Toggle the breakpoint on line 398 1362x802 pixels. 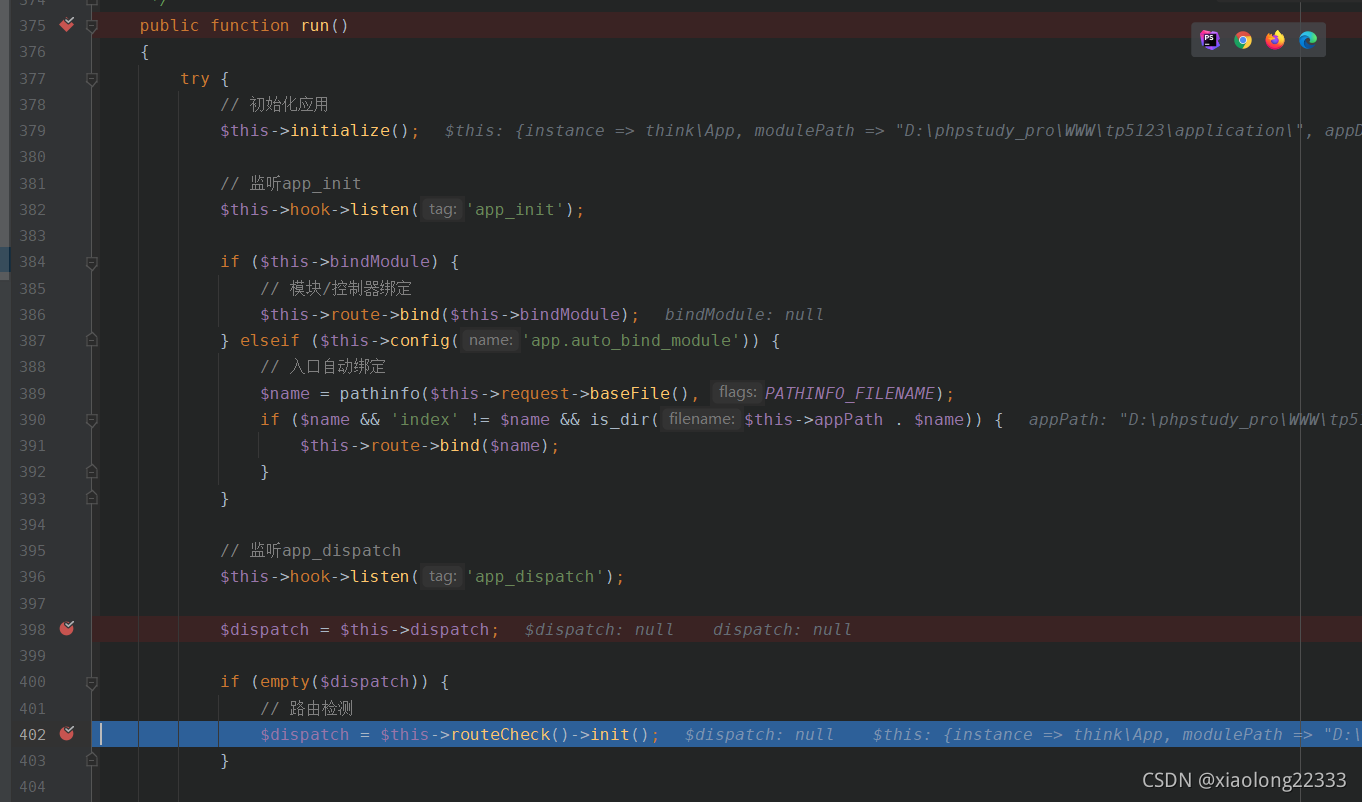(x=67, y=628)
